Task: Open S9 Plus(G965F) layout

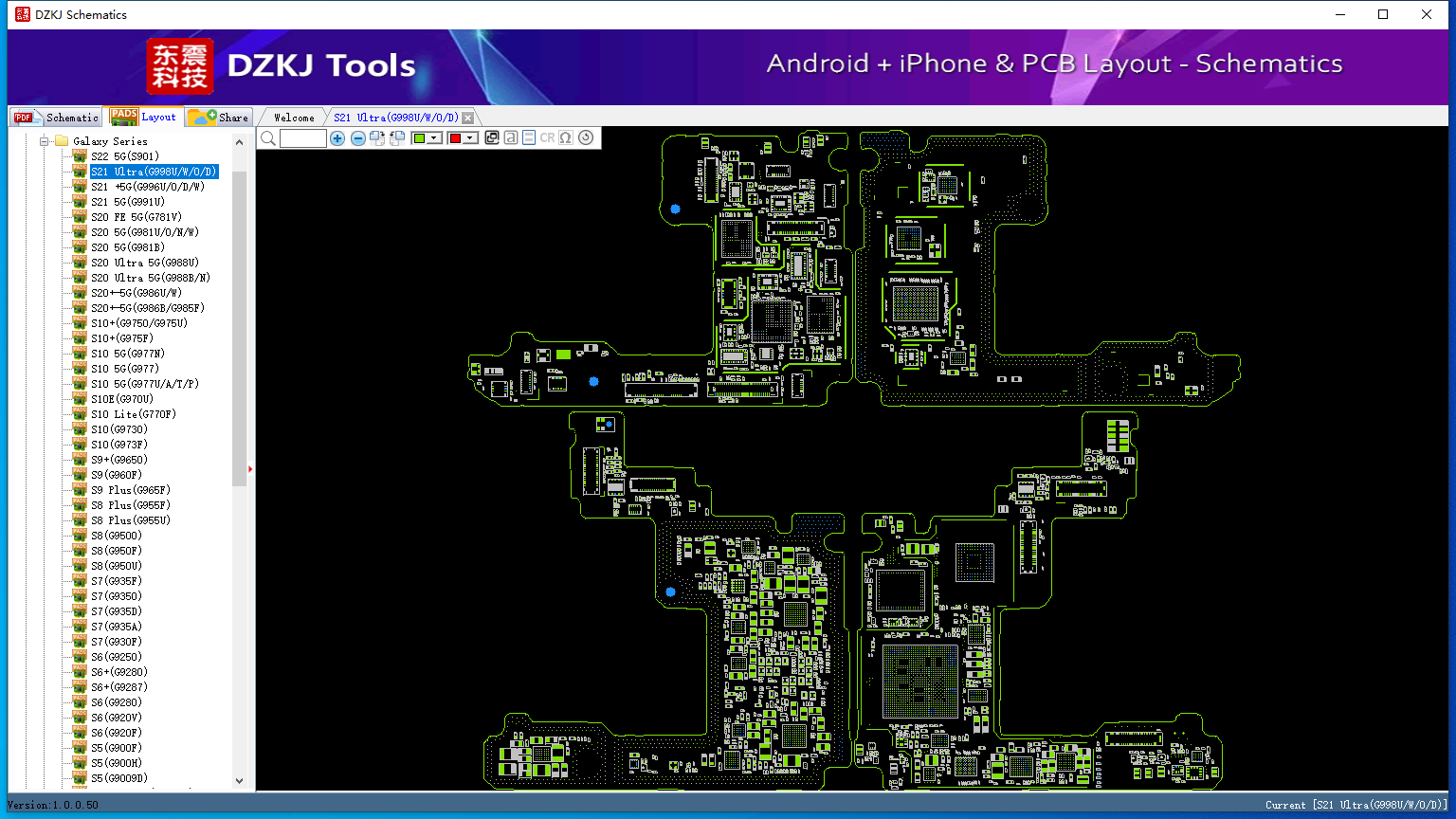Action: coord(131,490)
